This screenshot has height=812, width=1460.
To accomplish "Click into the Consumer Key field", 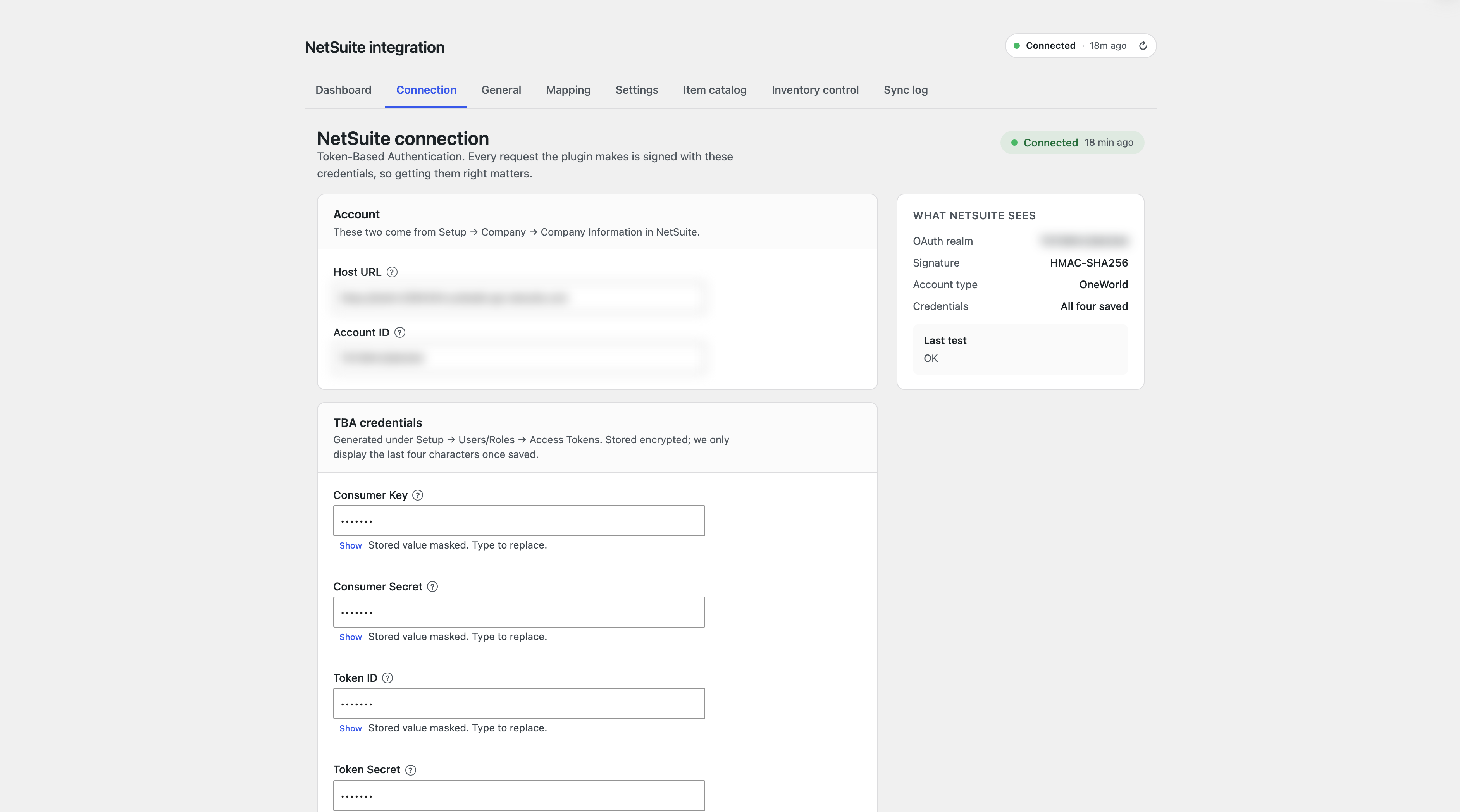I will pos(519,521).
